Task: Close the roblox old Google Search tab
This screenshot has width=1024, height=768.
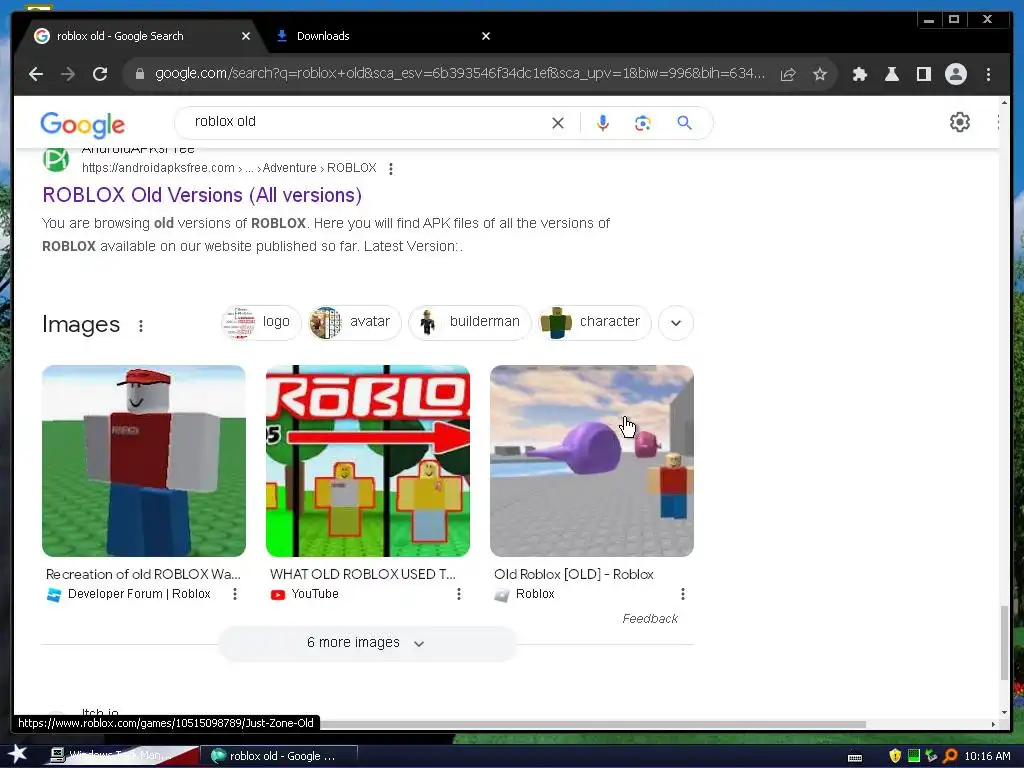Action: click(246, 36)
